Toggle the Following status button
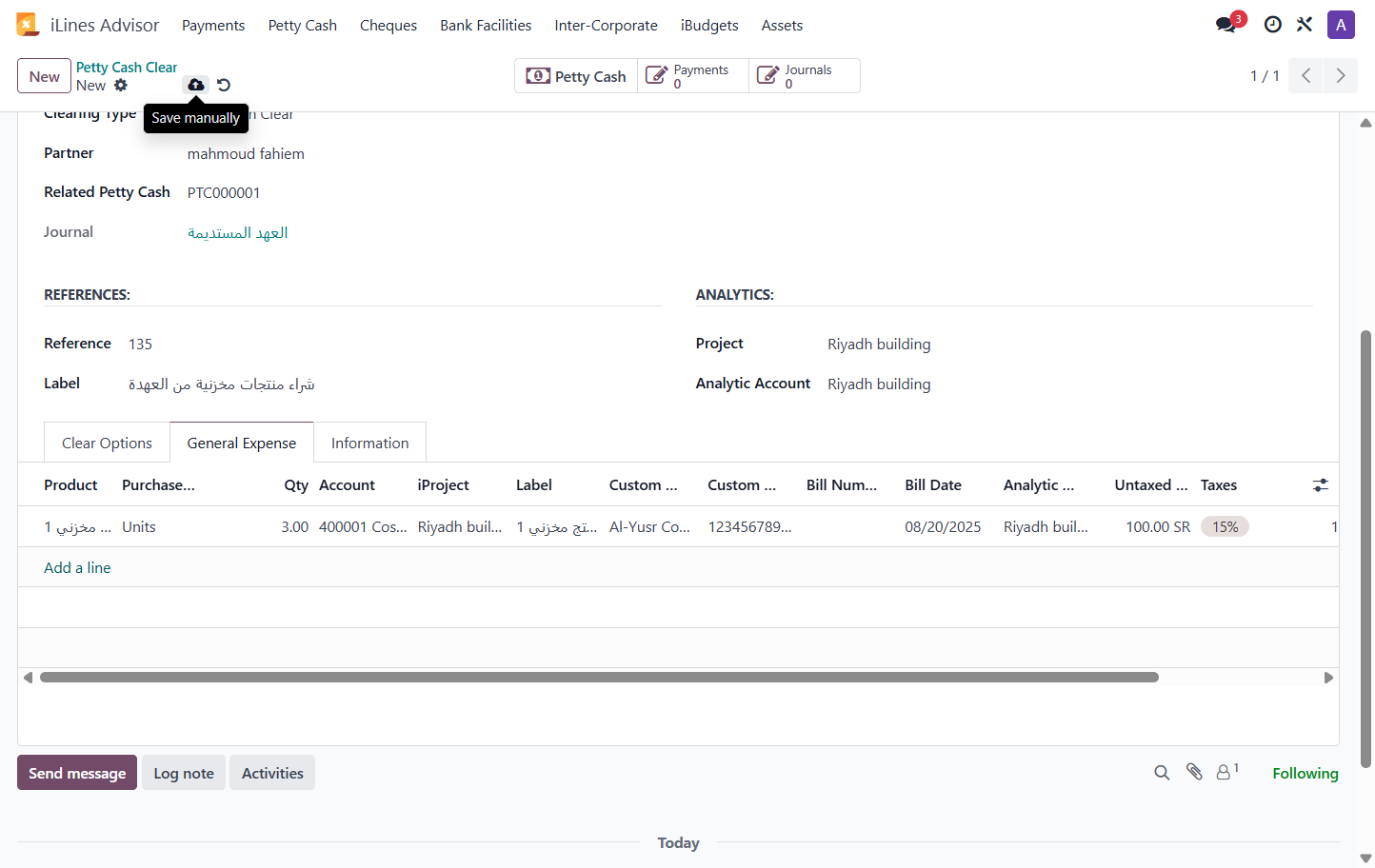Viewport: 1375px width, 868px height. point(1305,773)
